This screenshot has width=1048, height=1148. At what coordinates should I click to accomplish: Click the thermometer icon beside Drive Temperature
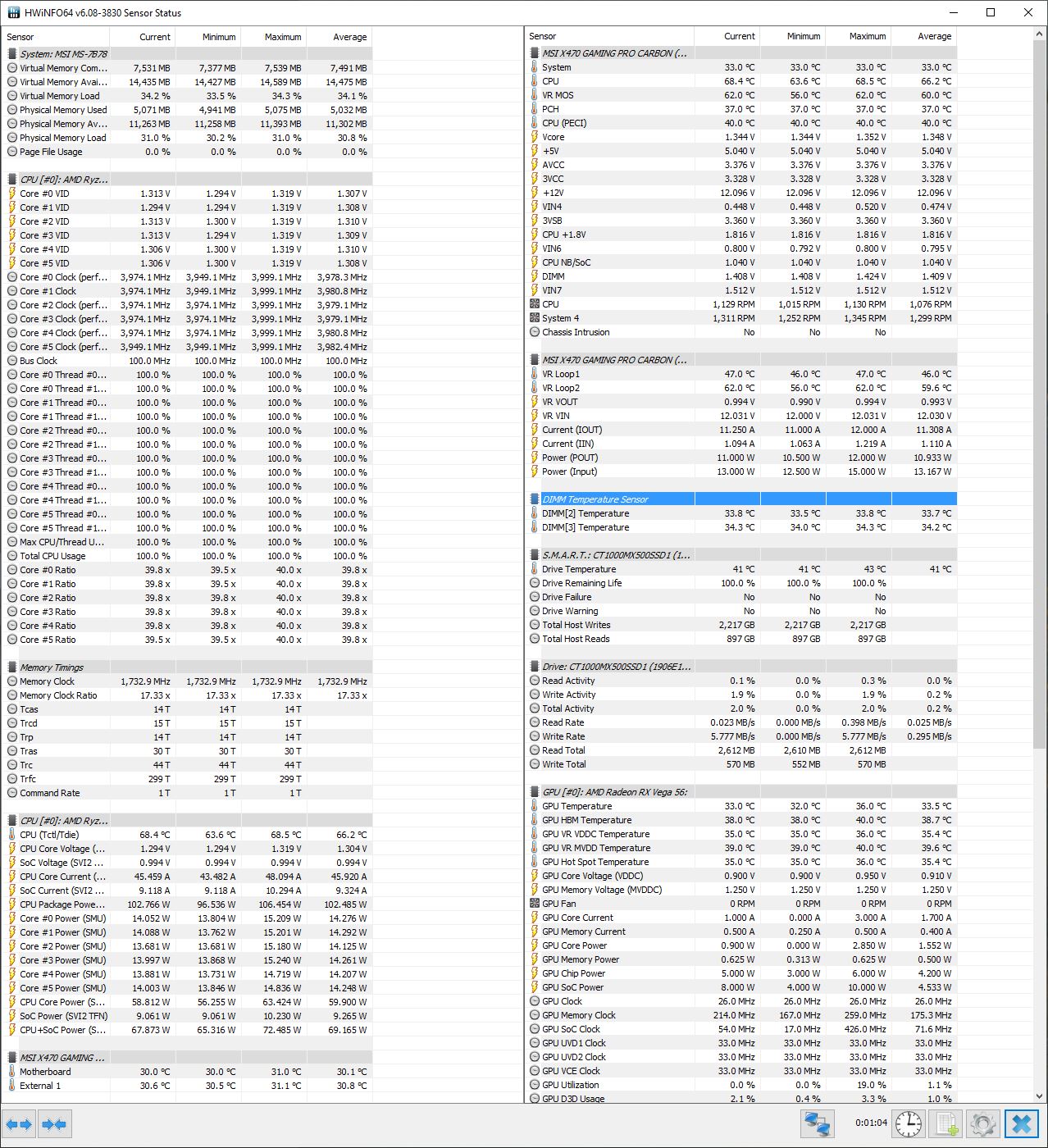(x=535, y=569)
